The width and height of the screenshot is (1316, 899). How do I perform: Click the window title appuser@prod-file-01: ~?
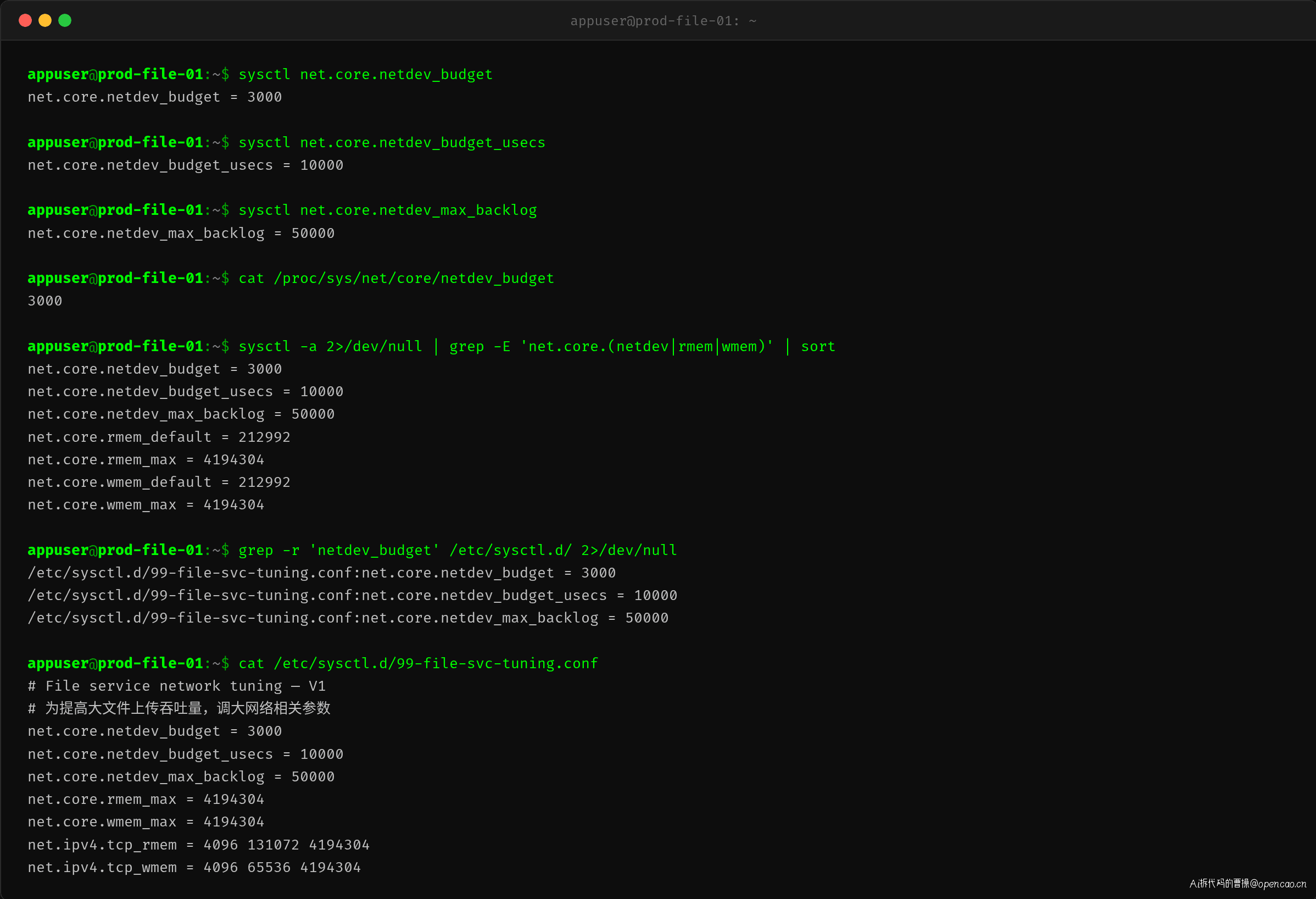[663, 21]
